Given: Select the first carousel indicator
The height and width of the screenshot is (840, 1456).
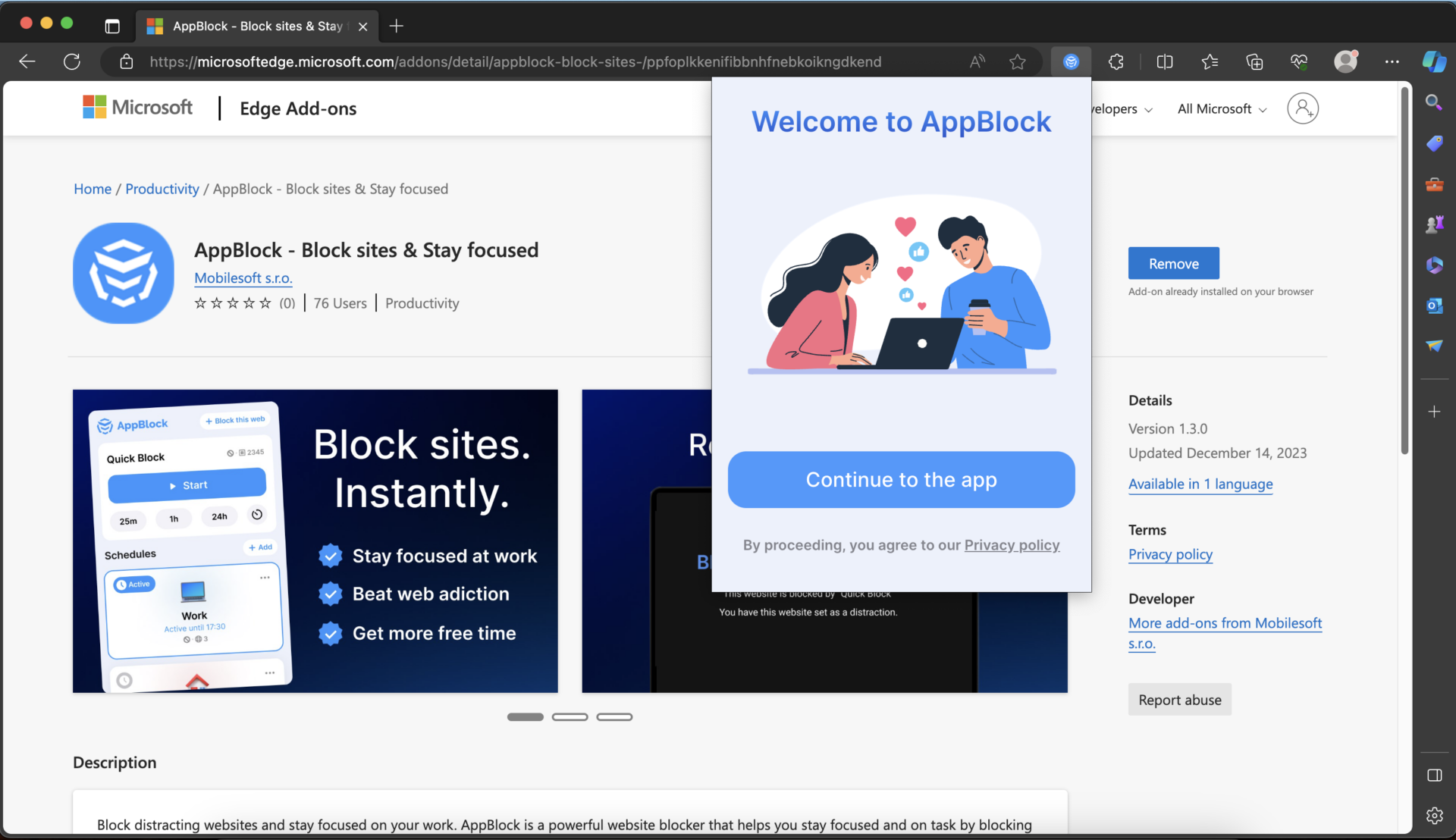Looking at the screenshot, I should tap(525, 716).
